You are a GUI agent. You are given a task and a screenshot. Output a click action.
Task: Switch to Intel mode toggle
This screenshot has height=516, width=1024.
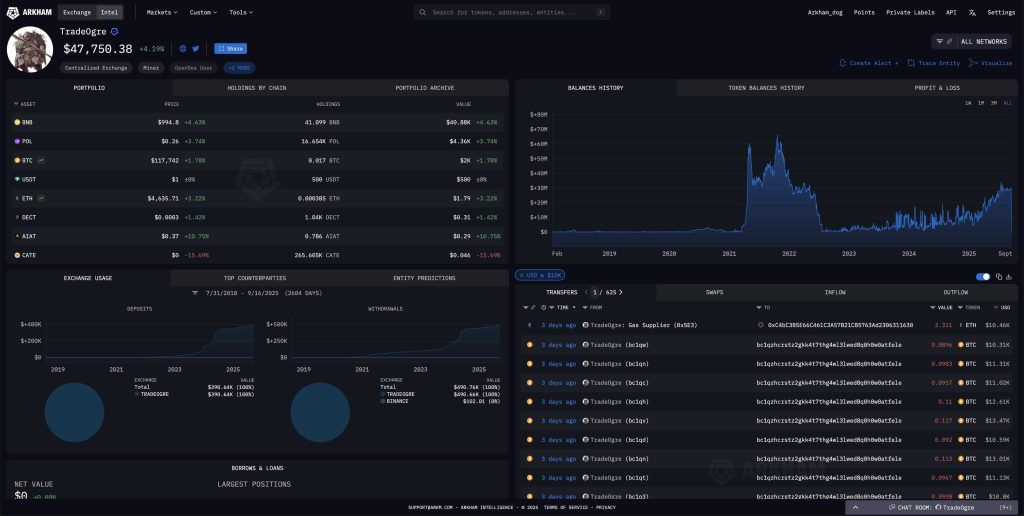click(108, 12)
